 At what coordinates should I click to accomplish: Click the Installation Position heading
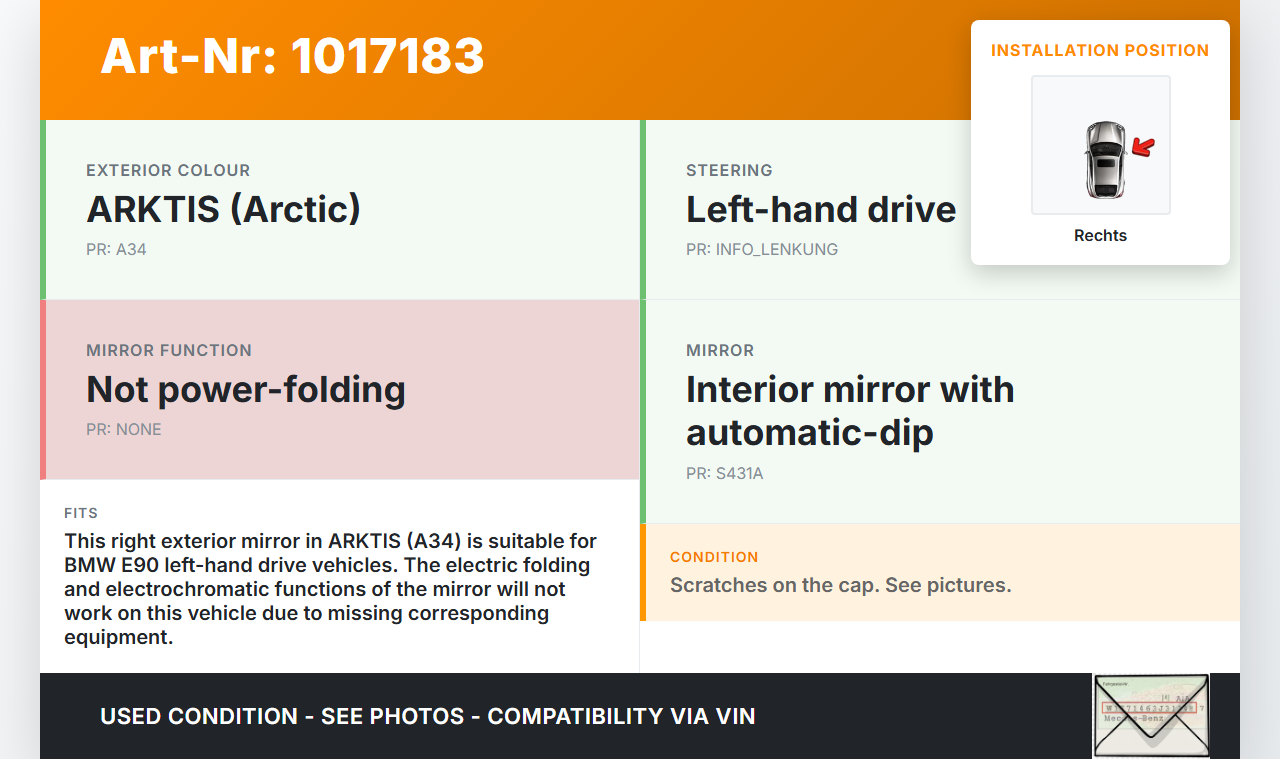point(1100,50)
